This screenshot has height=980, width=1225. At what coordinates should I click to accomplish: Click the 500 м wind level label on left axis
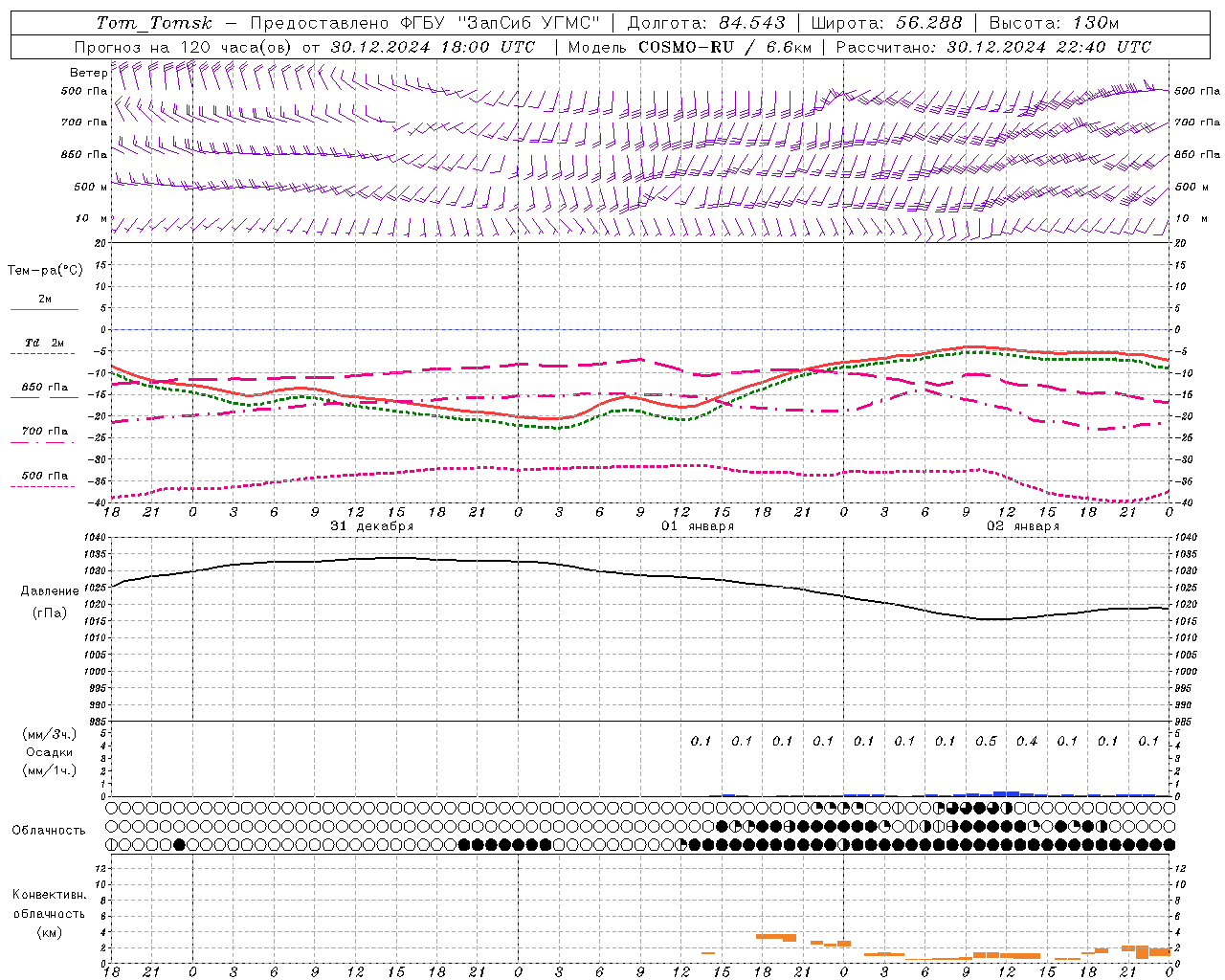click(91, 187)
